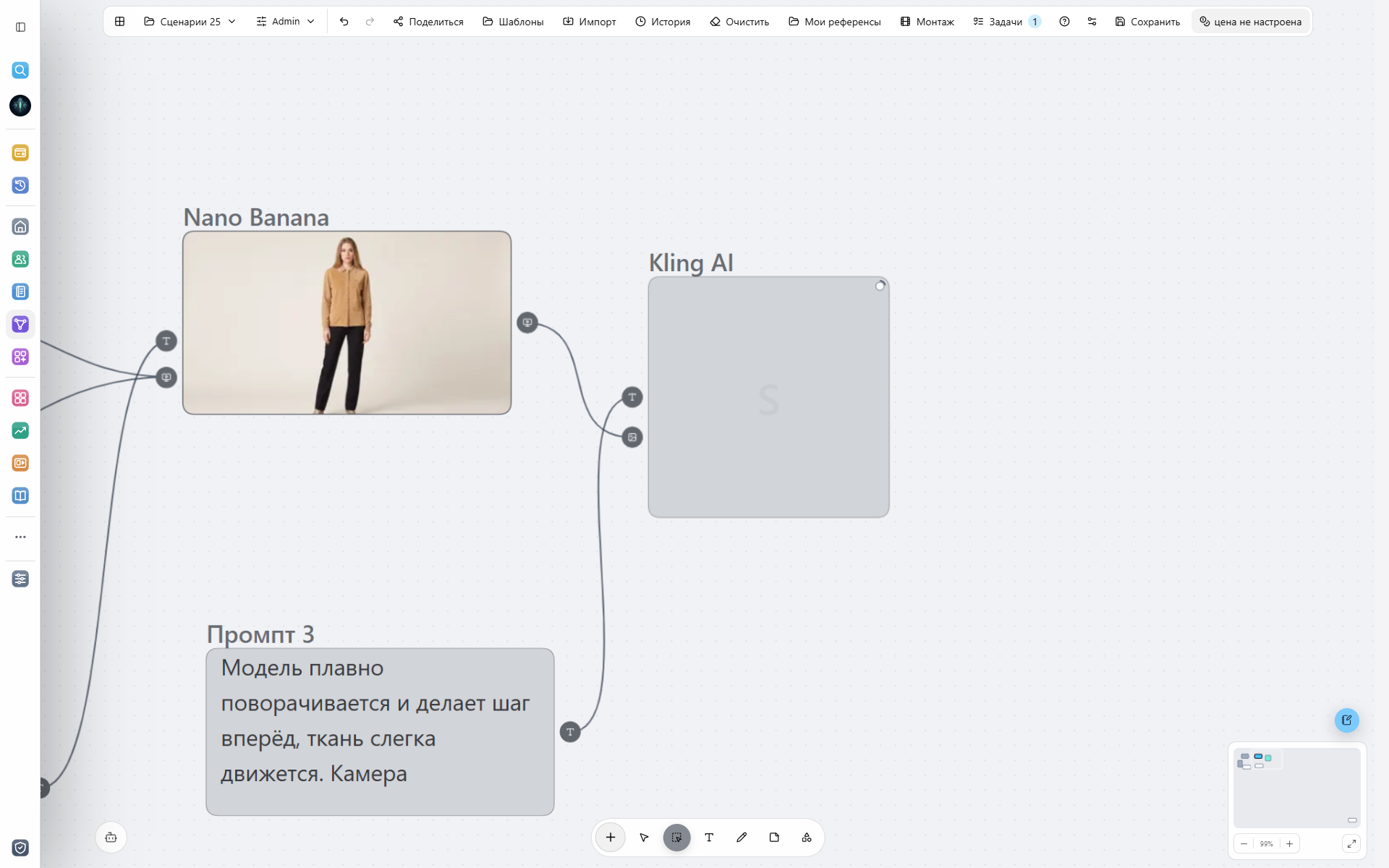Screen dimensions: 1389x868
Task: Open the blue book icon in sidebar
Action: 20,495
